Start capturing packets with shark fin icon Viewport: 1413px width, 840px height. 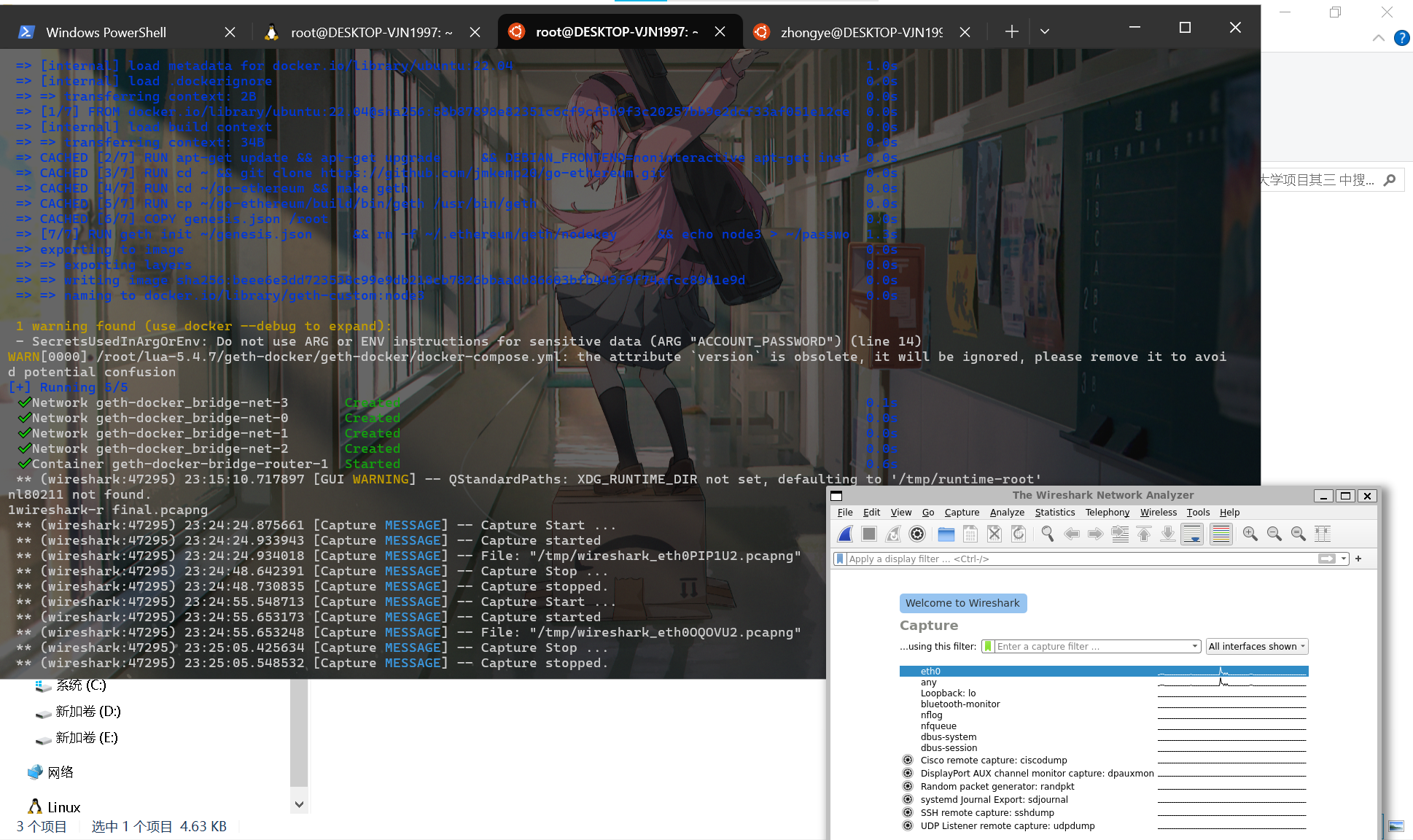pyautogui.click(x=845, y=534)
